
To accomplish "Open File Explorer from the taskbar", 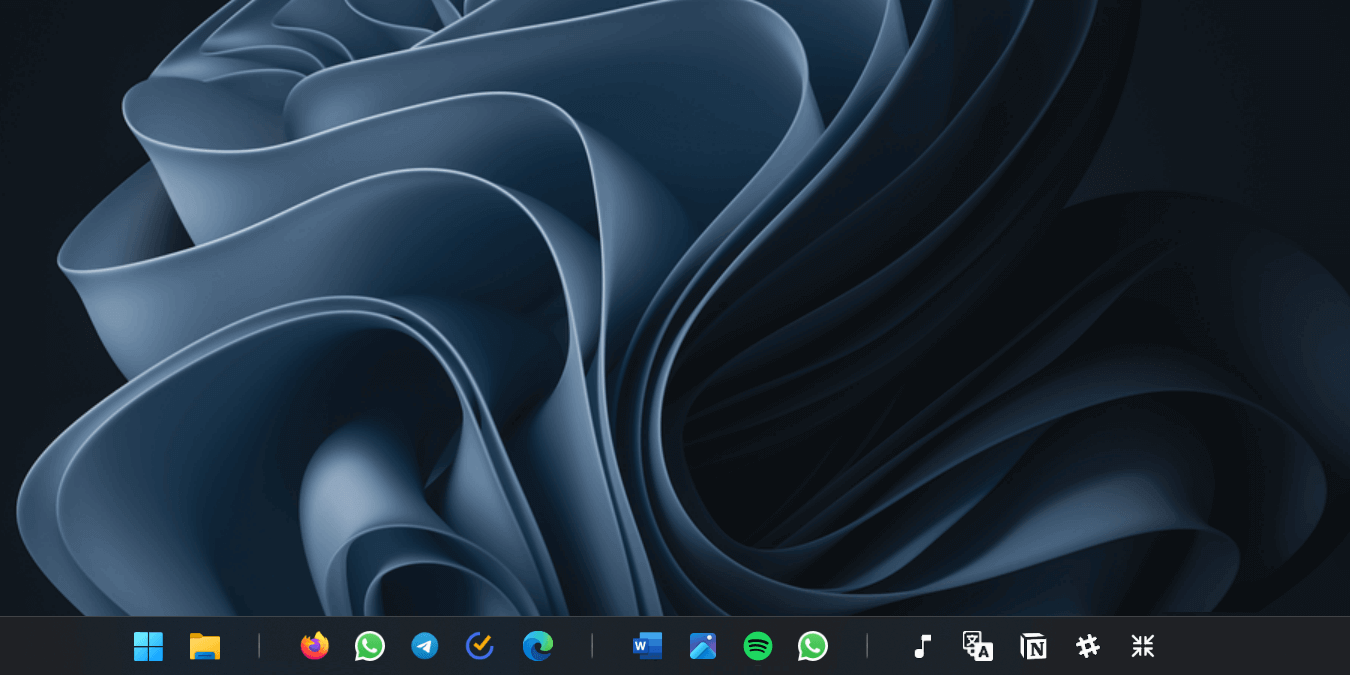I will pos(203,646).
